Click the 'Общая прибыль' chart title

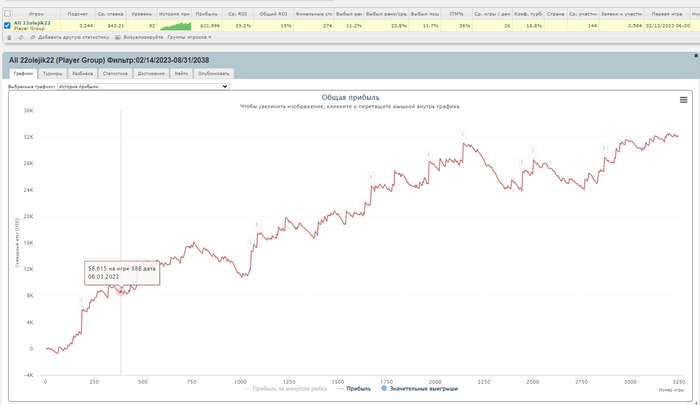tap(350, 97)
